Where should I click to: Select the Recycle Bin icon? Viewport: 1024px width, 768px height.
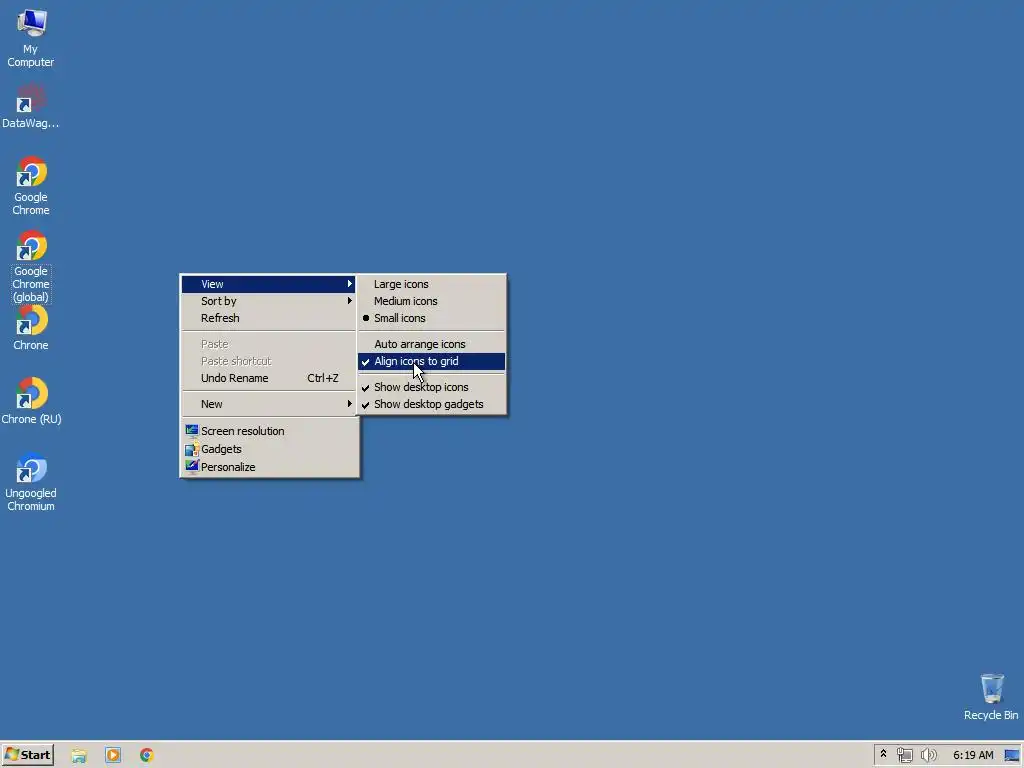point(991,697)
